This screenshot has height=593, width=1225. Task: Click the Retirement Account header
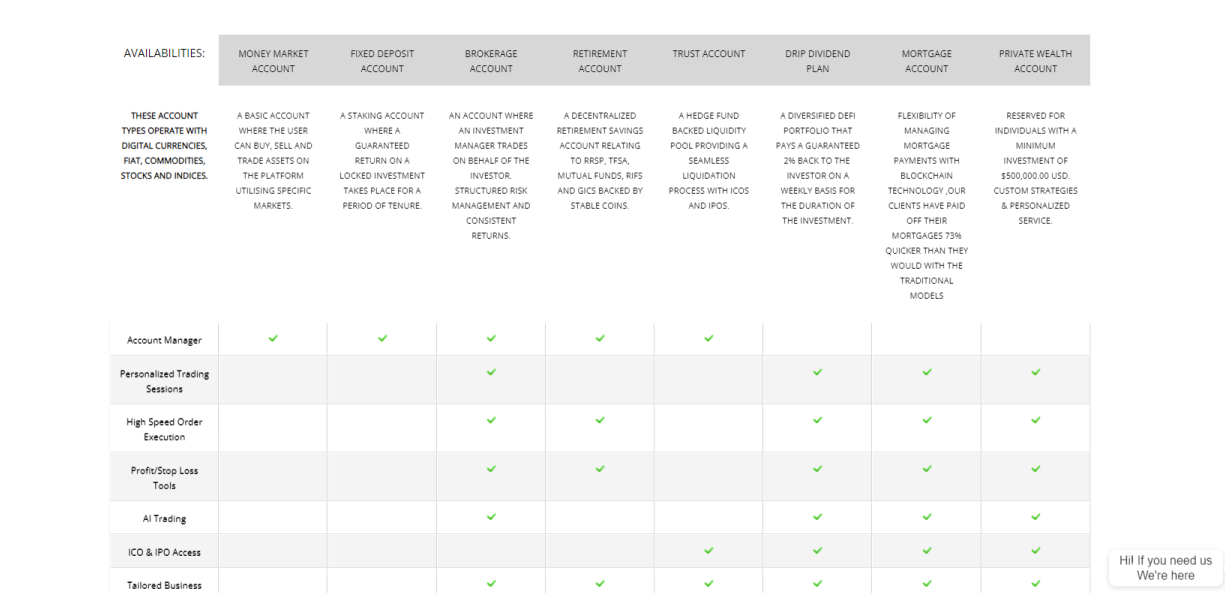tap(600, 61)
